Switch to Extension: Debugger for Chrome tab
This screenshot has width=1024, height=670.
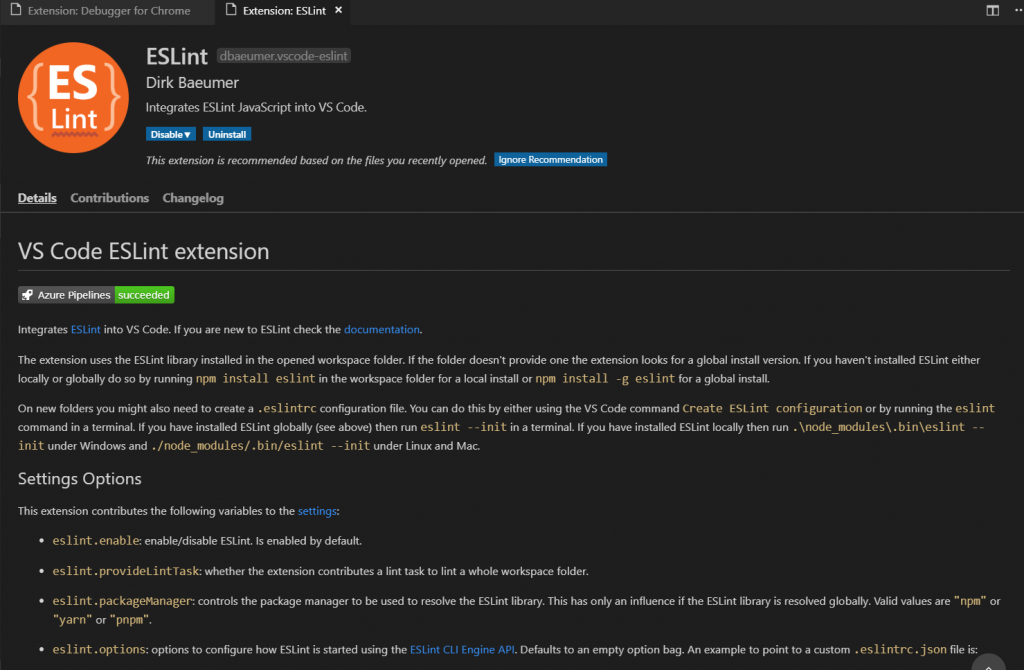pyautogui.click(x=109, y=11)
